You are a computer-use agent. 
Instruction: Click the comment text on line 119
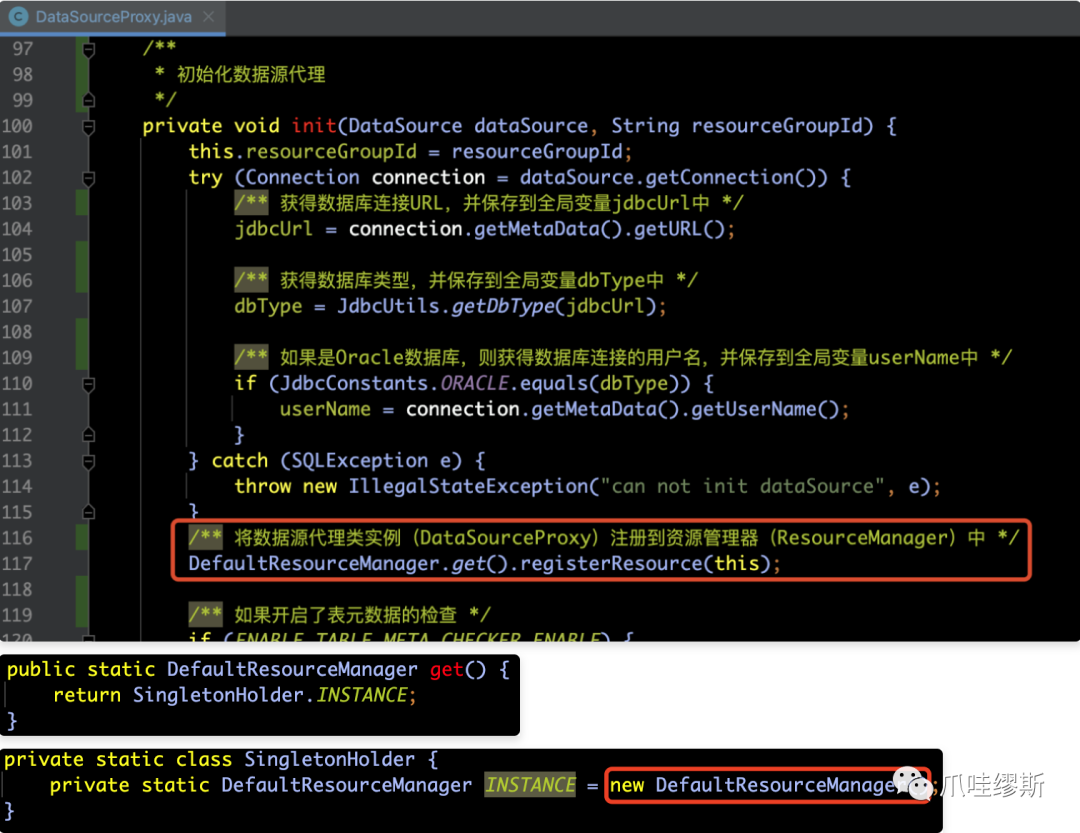340,615
